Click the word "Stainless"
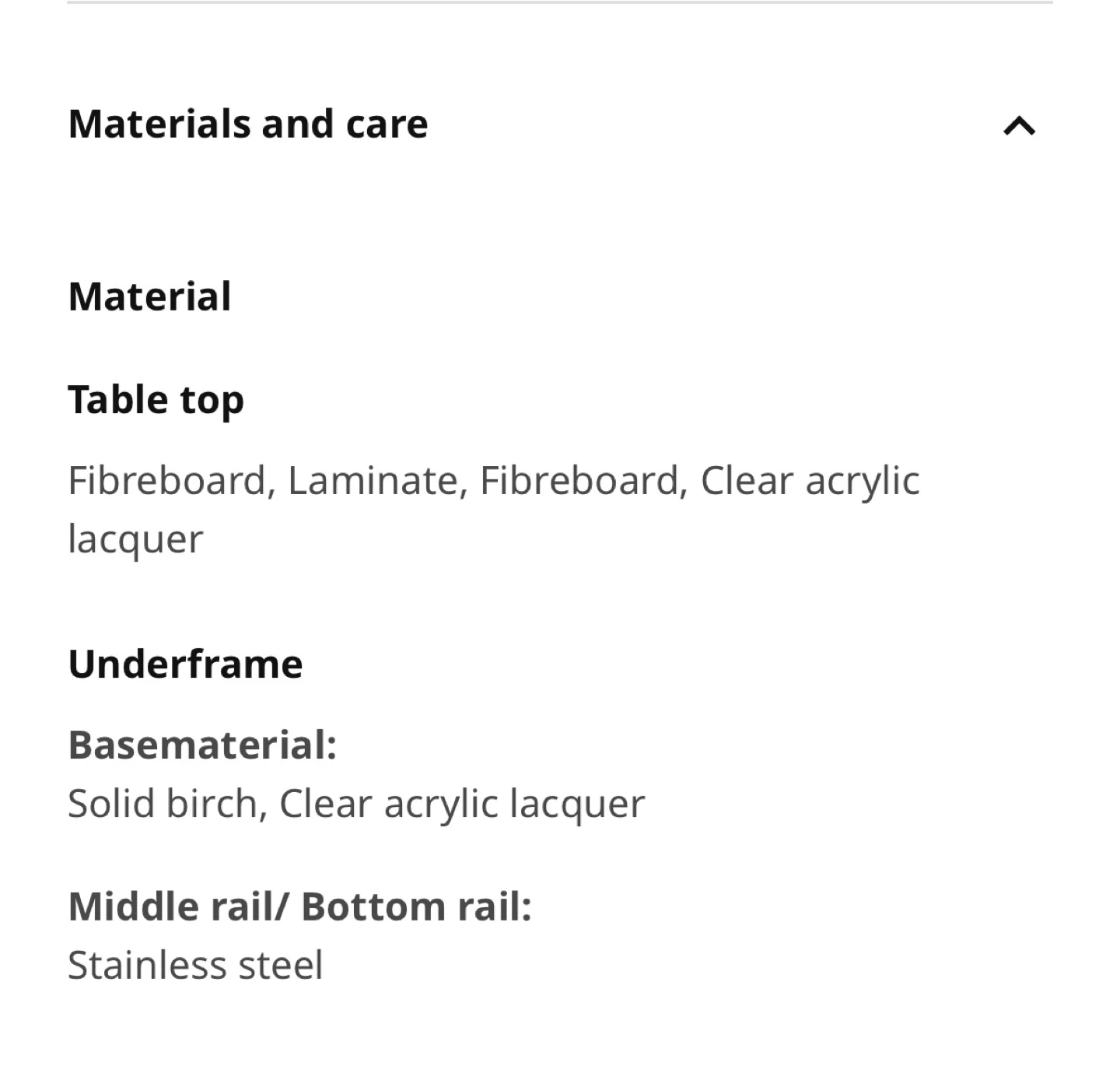Image resolution: width=1120 pixels, height=1066 pixels. coord(146,965)
